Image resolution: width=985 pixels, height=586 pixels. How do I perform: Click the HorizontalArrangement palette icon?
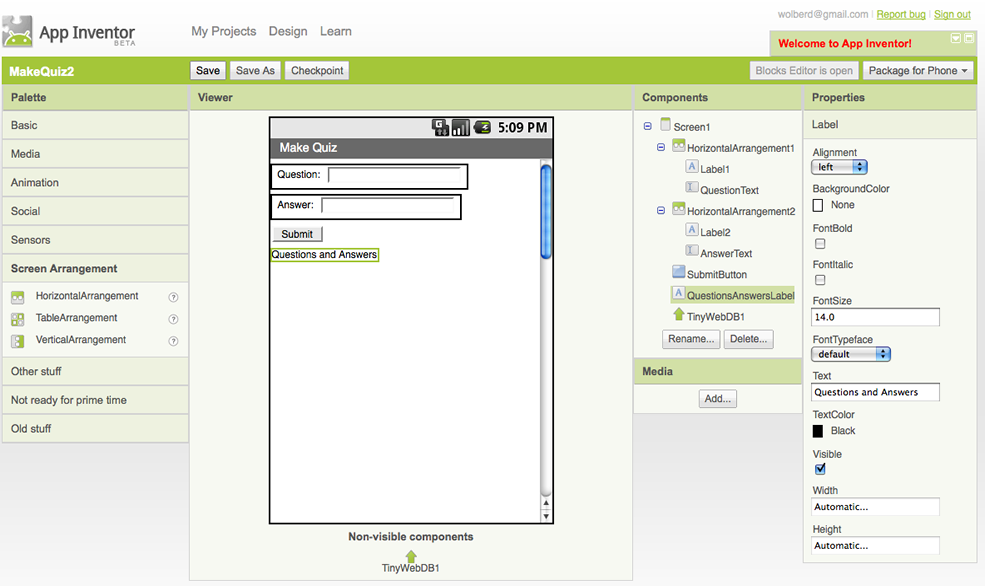(18, 297)
